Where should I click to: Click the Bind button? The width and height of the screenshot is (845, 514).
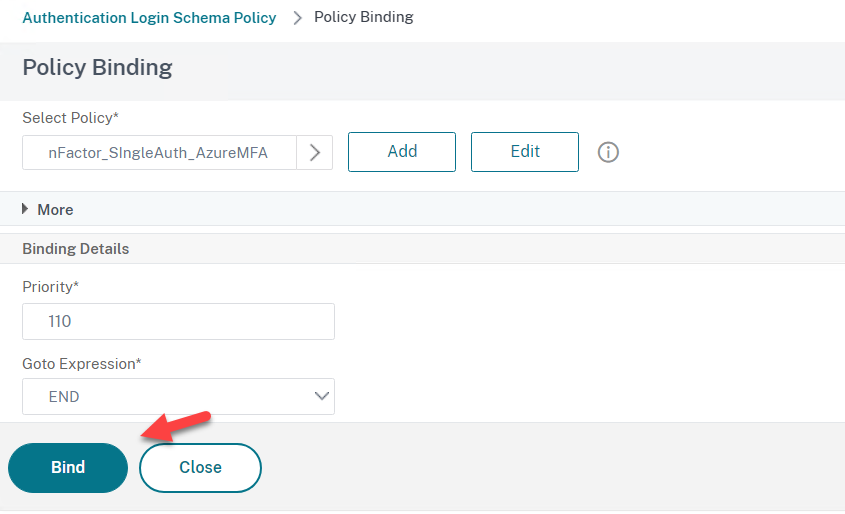click(68, 468)
